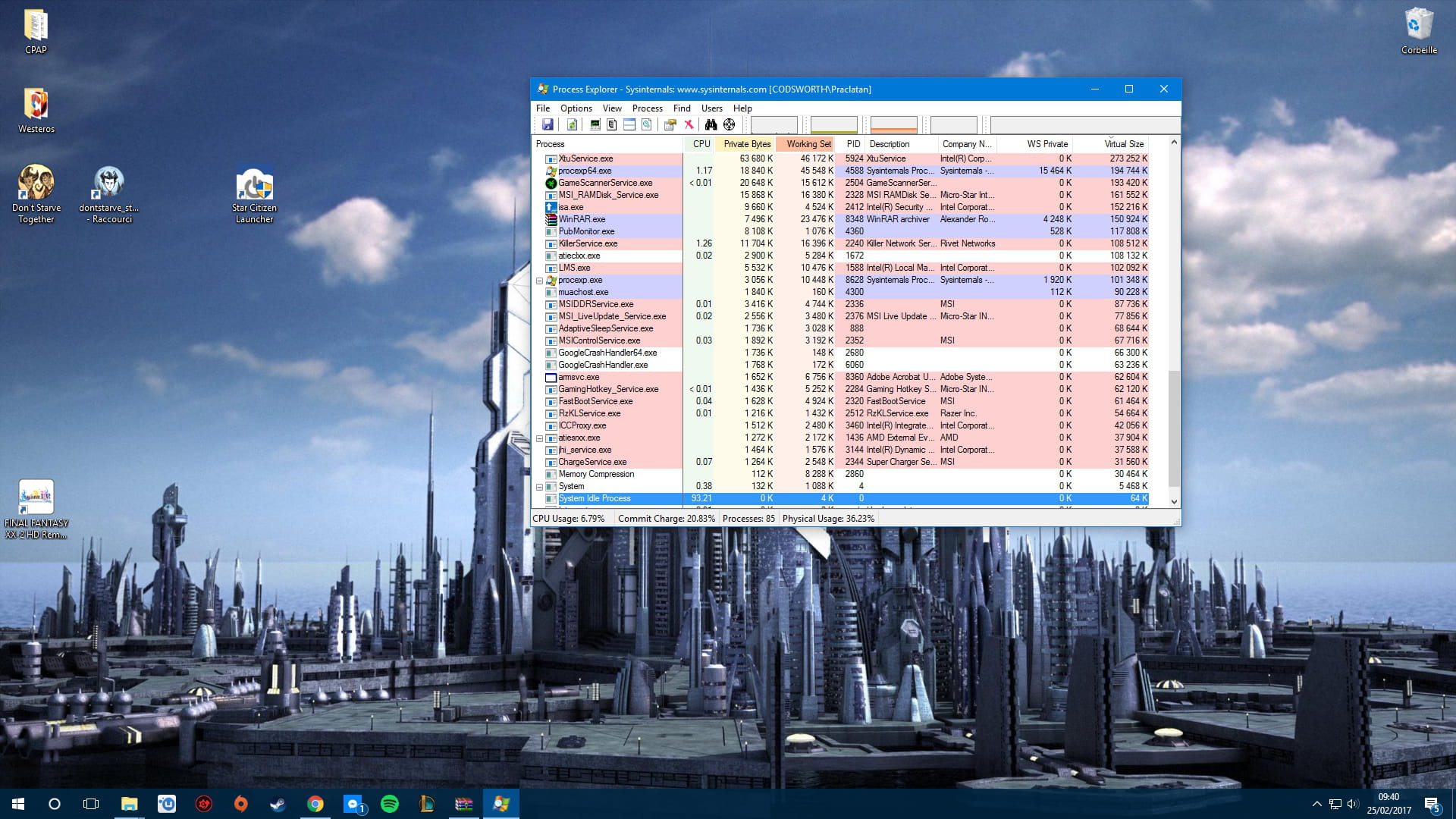Collapse the System tree node

point(539,487)
